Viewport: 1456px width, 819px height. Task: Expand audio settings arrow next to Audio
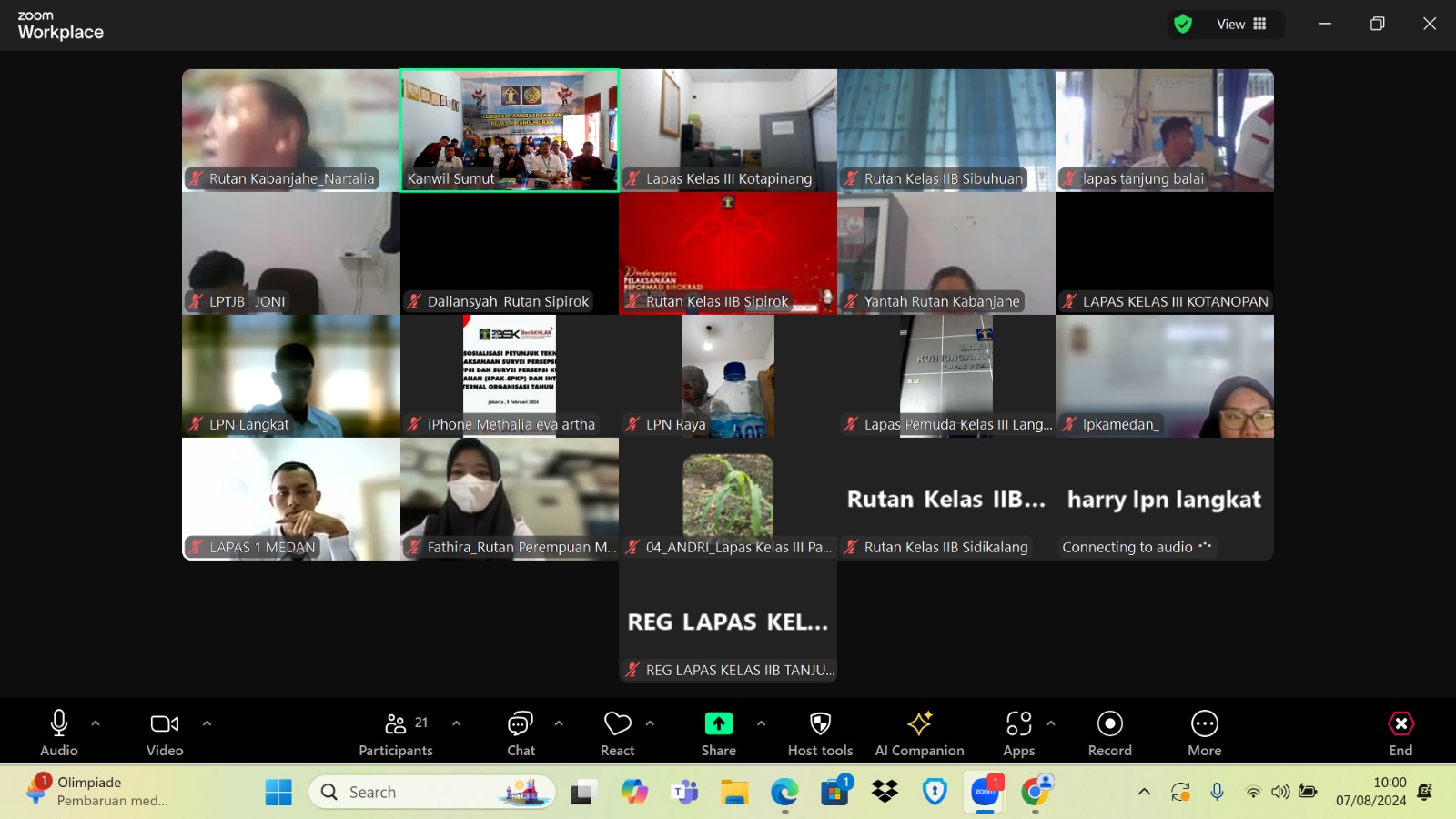point(96,723)
